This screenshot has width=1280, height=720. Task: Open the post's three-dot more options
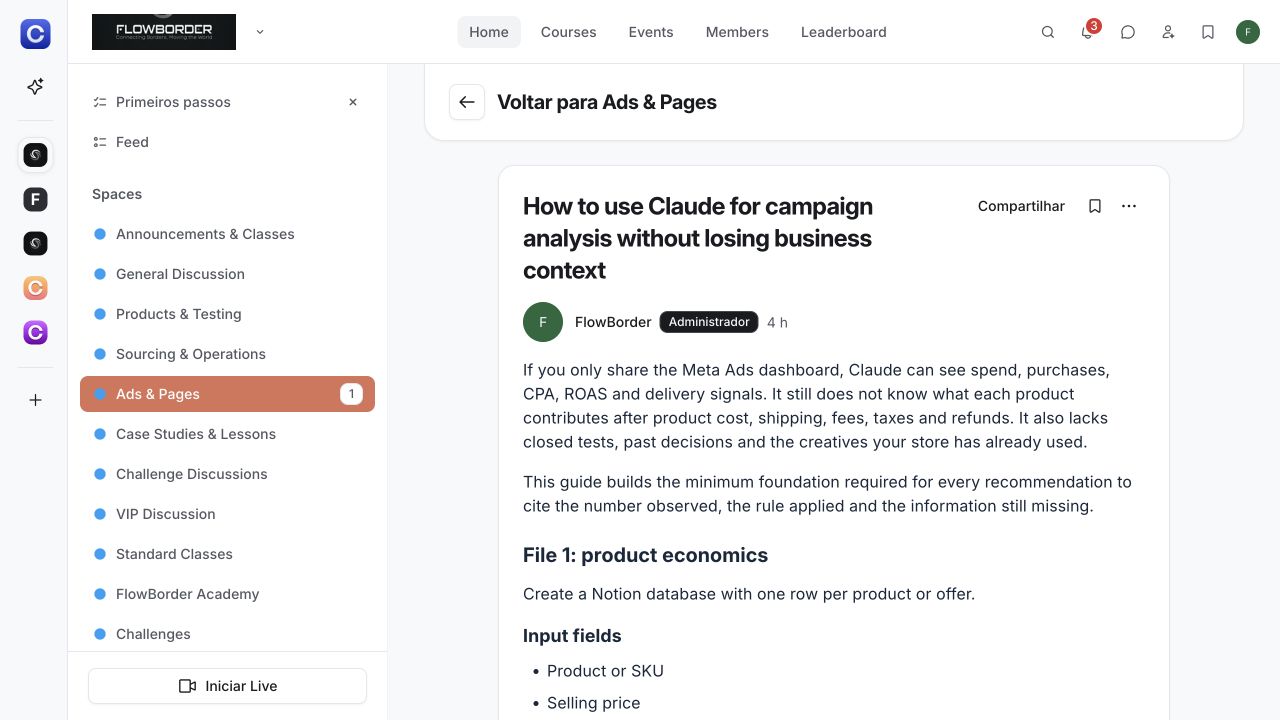[x=1129, y=206]
